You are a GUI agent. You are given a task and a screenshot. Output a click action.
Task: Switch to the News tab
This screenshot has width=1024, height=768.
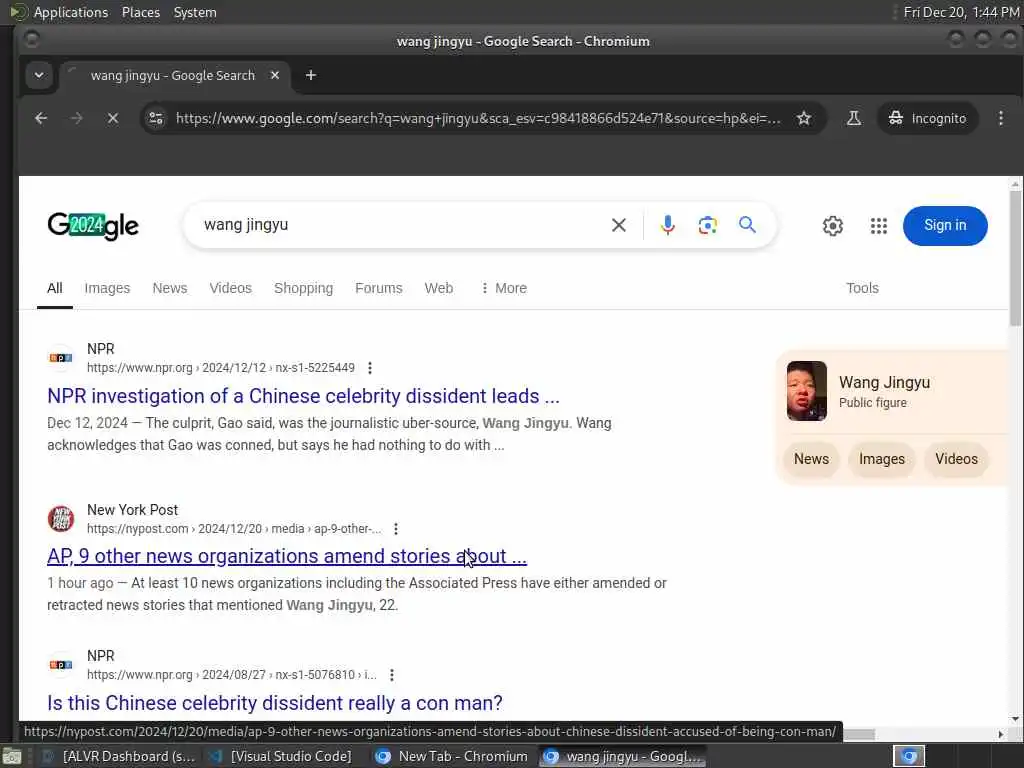click(x=170, y=288)
